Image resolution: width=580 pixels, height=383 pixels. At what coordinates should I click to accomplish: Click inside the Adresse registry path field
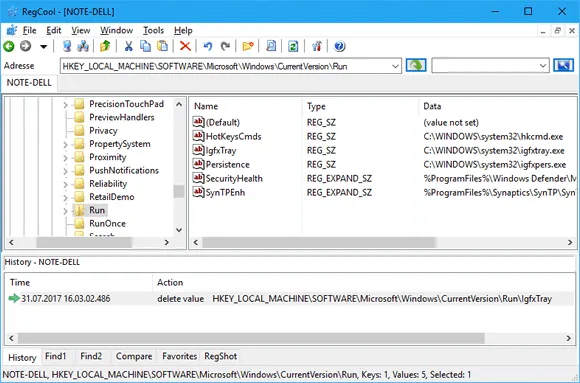[226, 66]
